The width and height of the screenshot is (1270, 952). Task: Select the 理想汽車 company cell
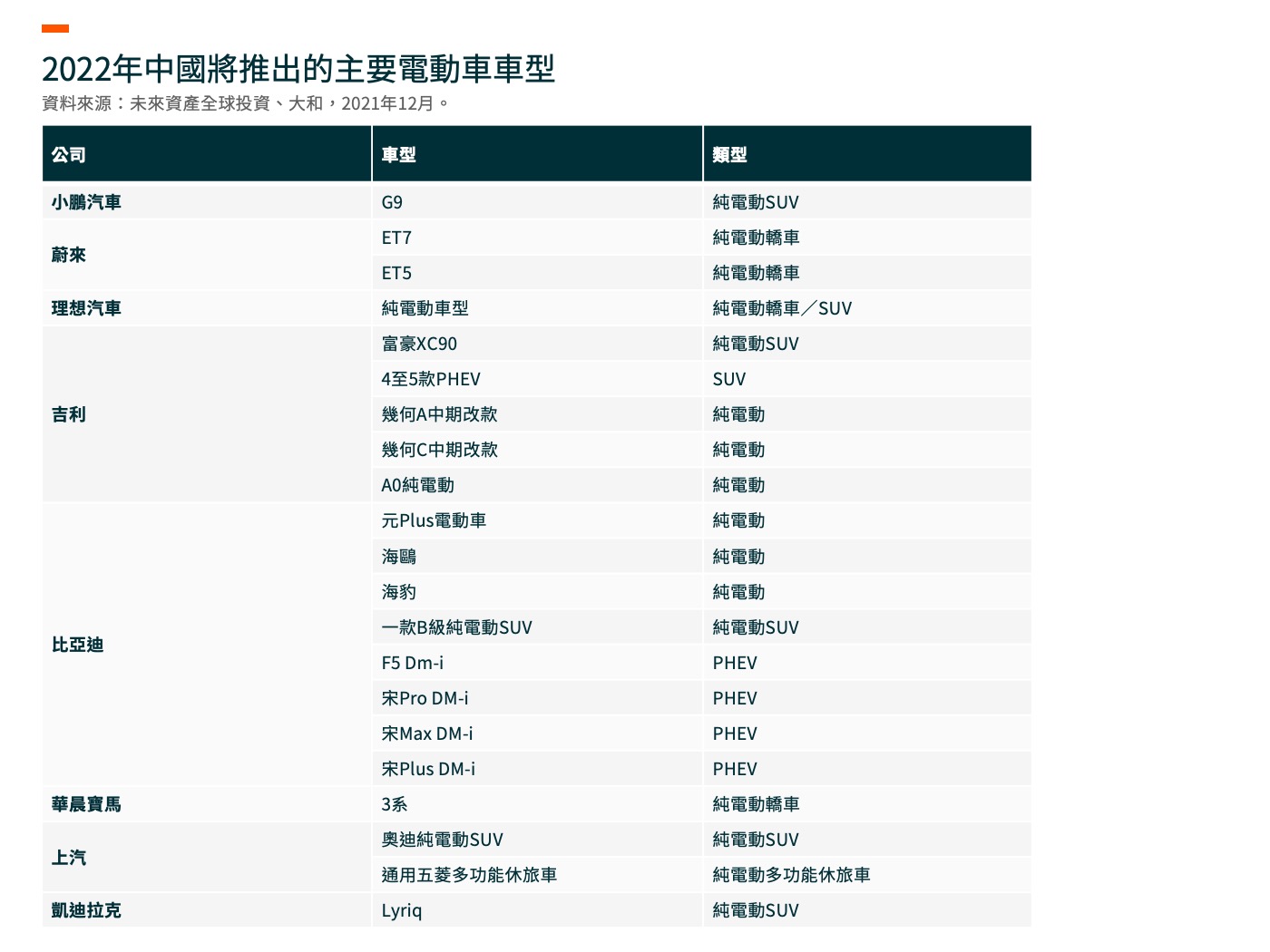(207, 308)
